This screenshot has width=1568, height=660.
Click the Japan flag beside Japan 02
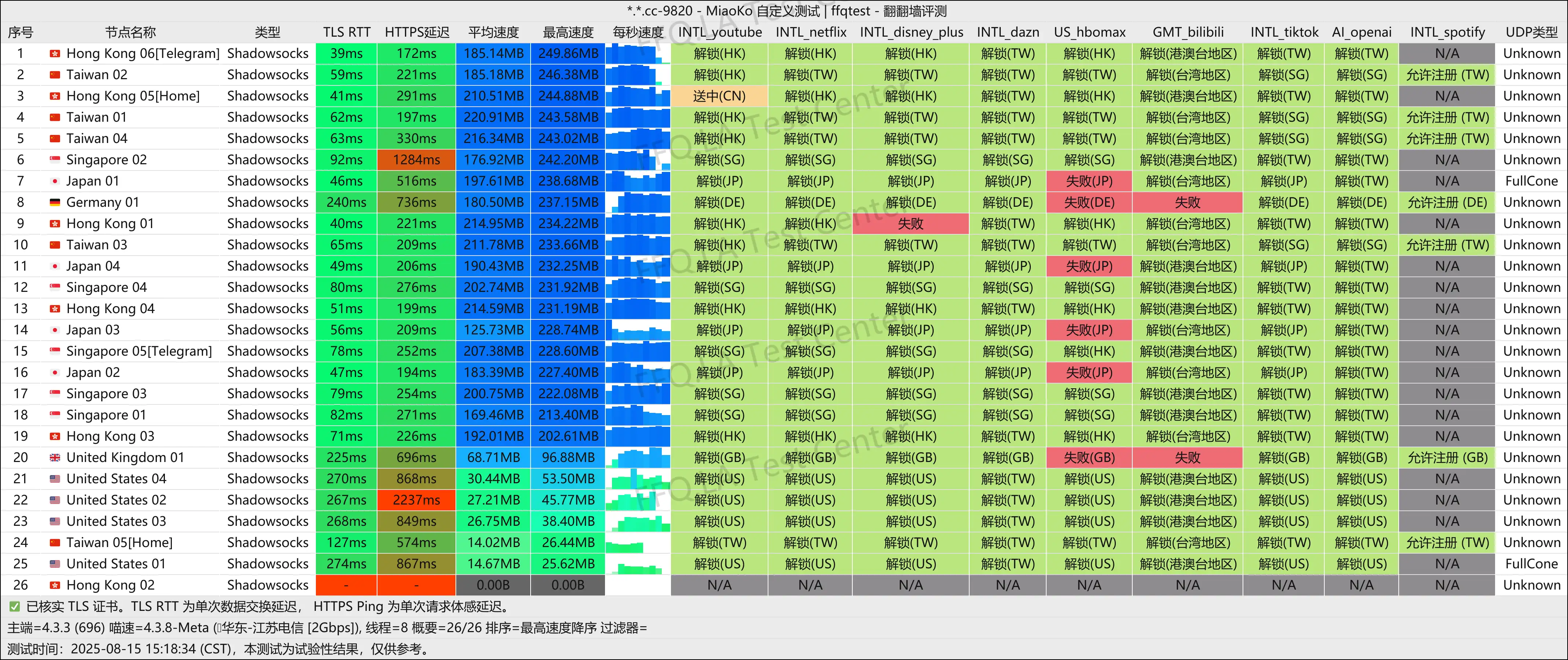(55, 373)
